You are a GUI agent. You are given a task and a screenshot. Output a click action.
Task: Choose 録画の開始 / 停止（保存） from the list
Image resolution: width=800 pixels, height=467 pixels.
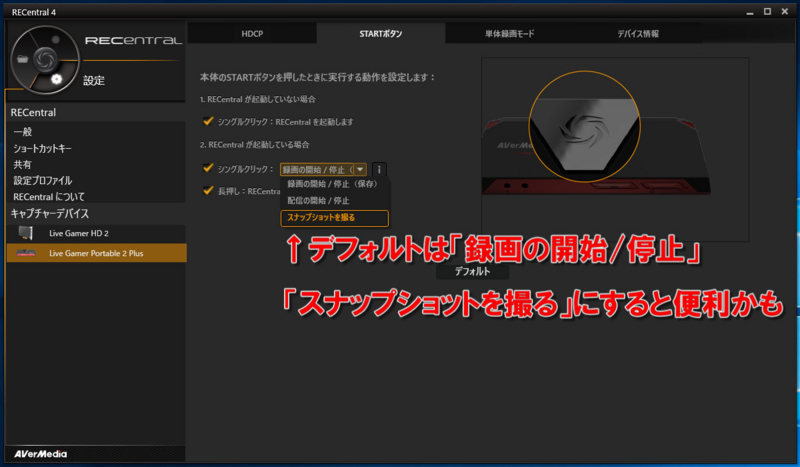(335, 184)
